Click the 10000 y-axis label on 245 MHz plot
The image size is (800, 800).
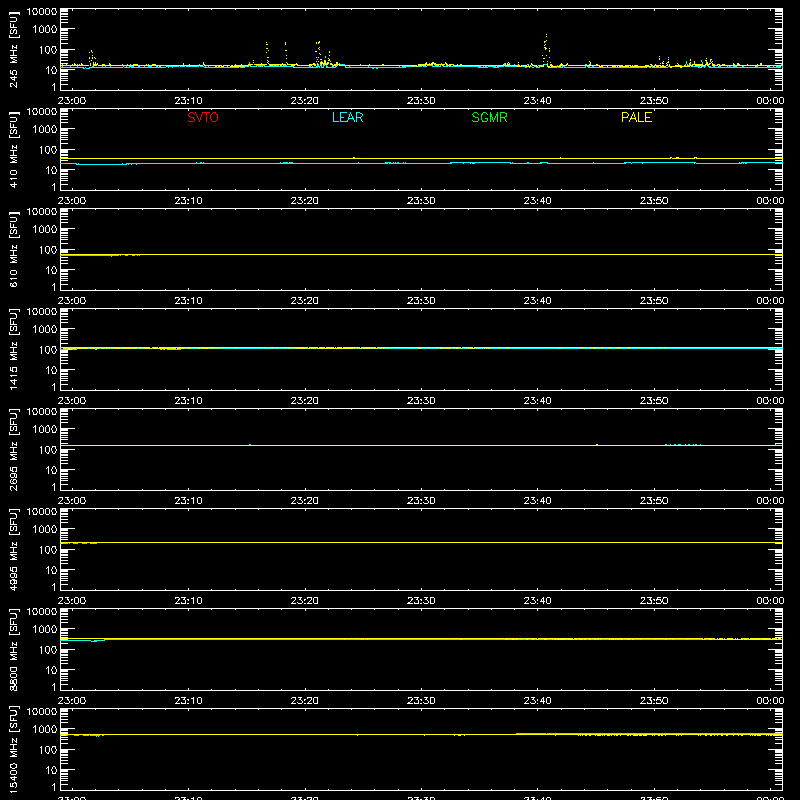click(x=42, y=12)
